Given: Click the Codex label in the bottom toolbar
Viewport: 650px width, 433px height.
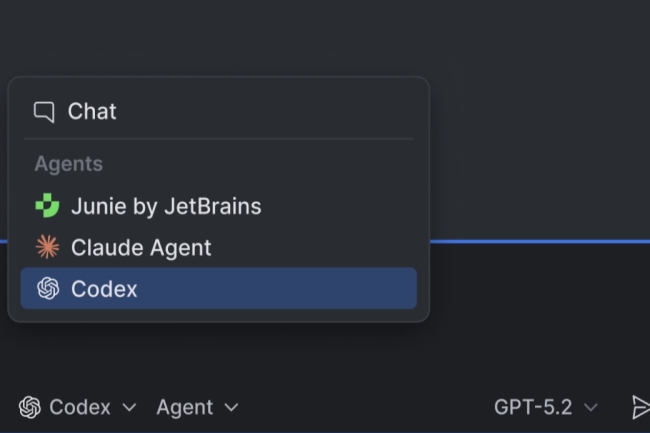Looking at the screenshot, I should click(x=80, y=407).
